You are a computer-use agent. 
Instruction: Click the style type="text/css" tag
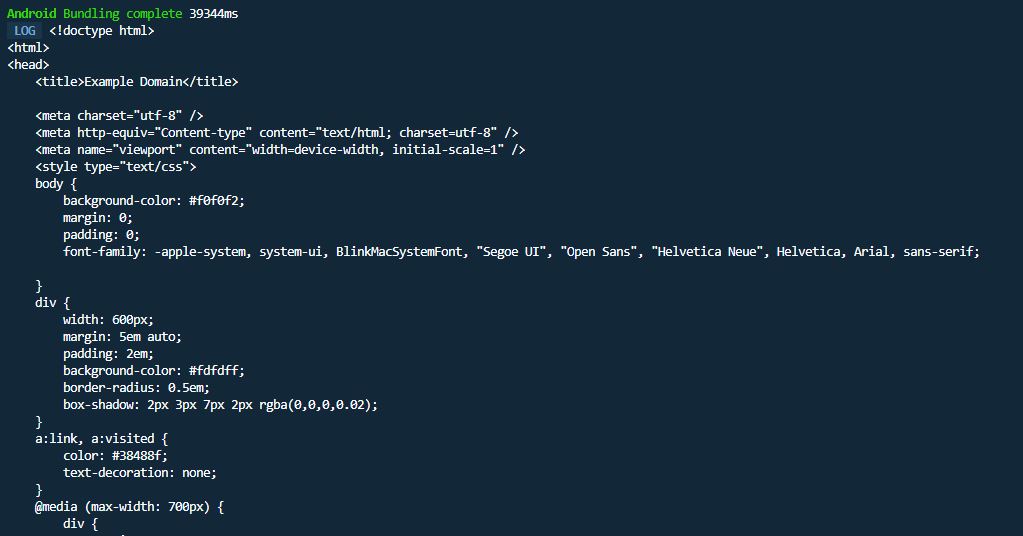[x=116, y=167]
